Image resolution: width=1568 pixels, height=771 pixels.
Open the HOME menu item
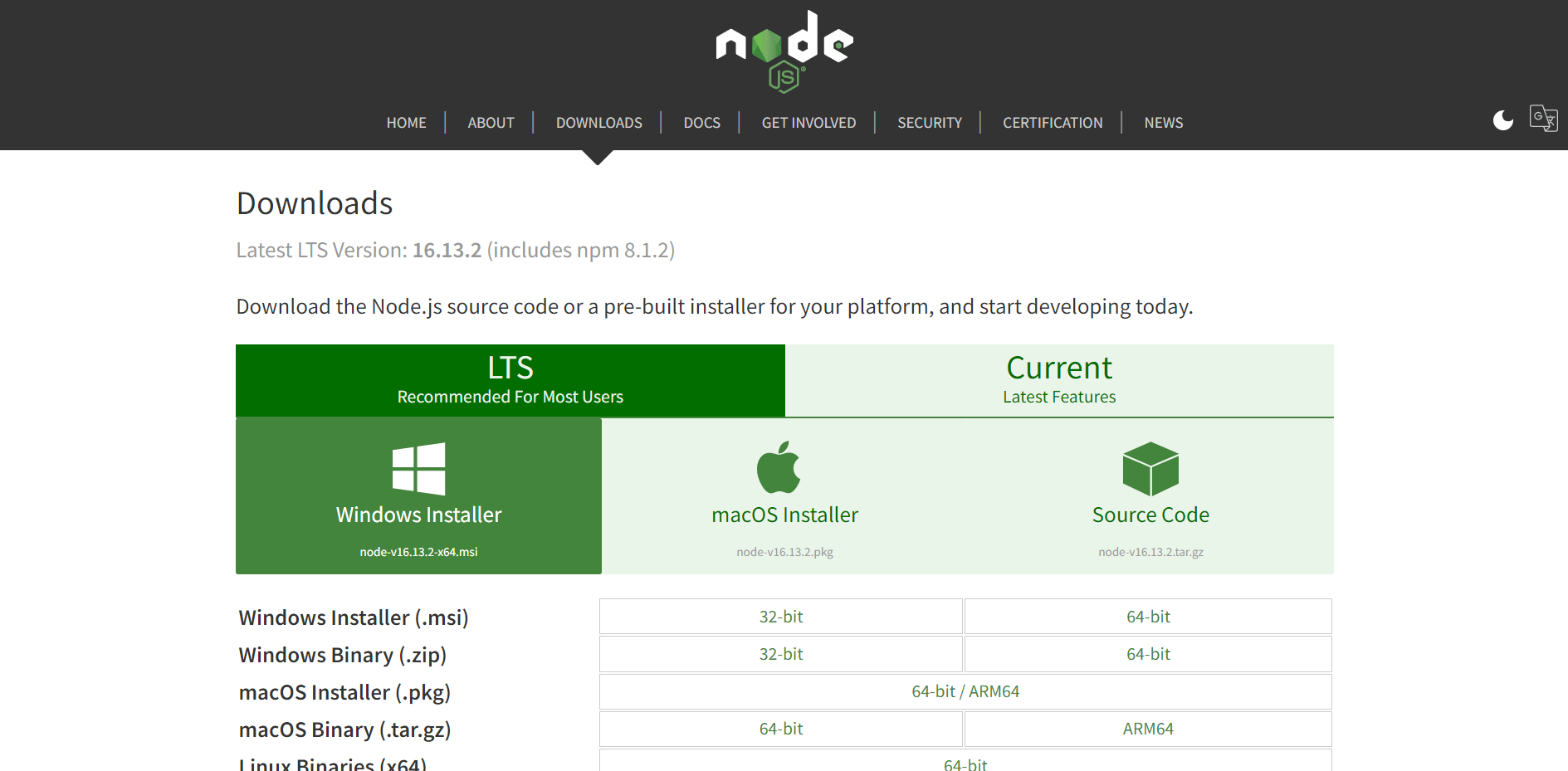406,123
